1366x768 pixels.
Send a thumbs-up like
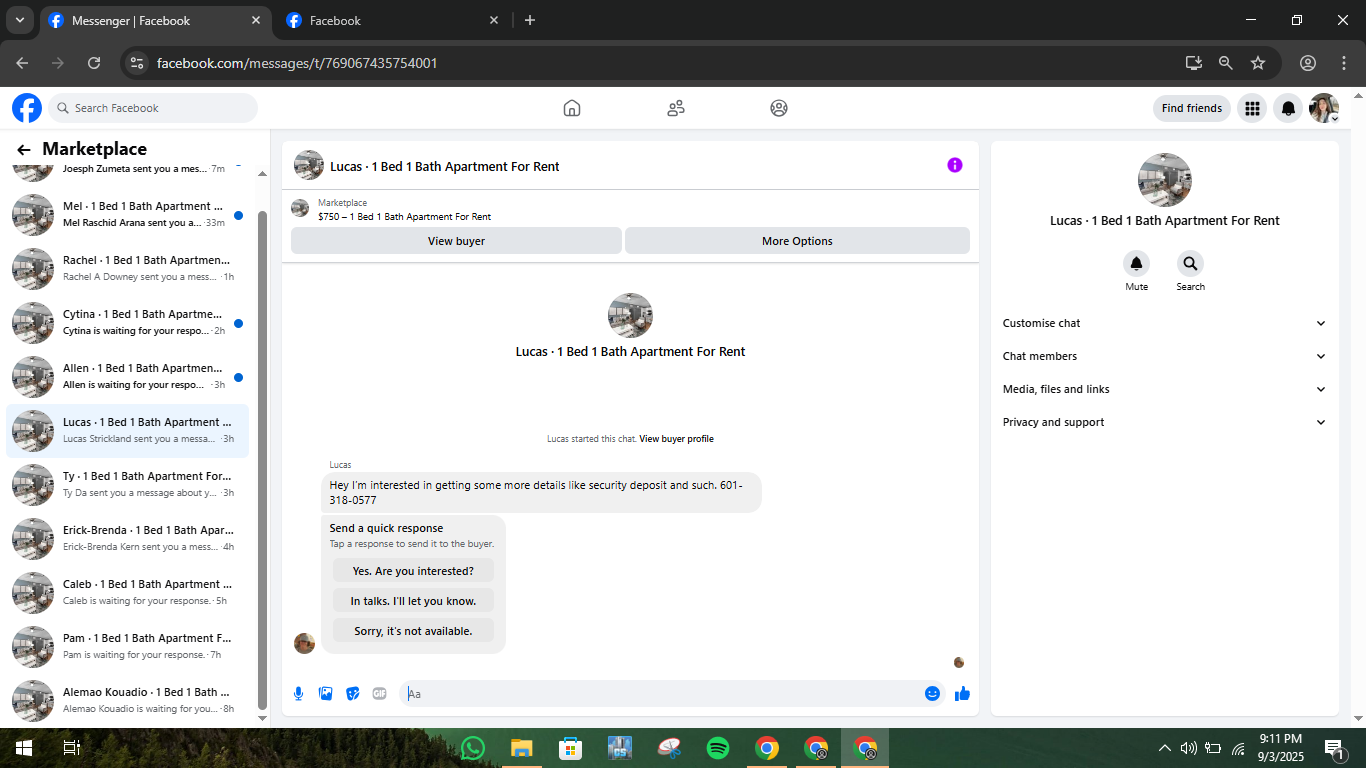tap(962, 693)
